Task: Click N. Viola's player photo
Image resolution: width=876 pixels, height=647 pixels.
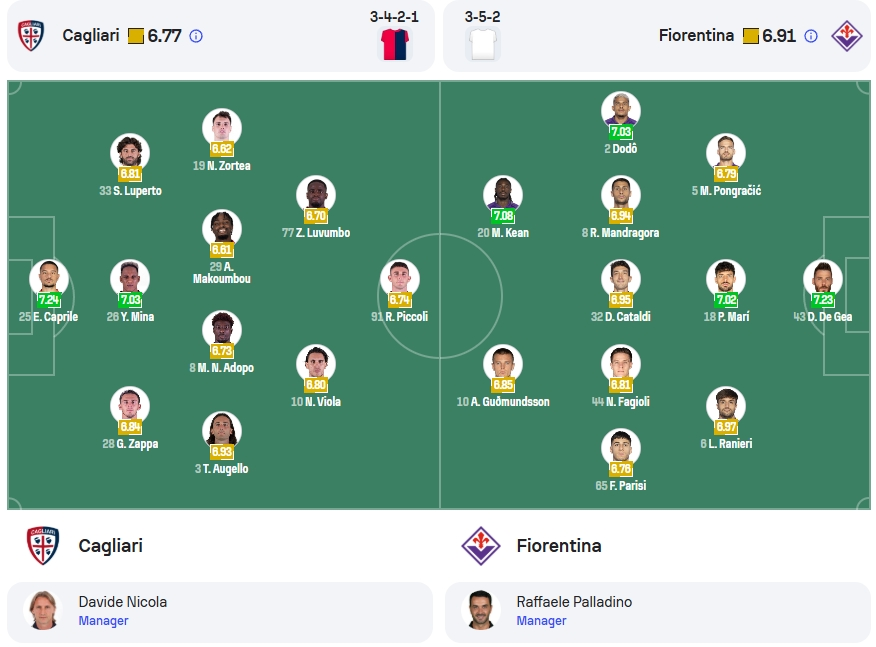Action: [316, 364]
